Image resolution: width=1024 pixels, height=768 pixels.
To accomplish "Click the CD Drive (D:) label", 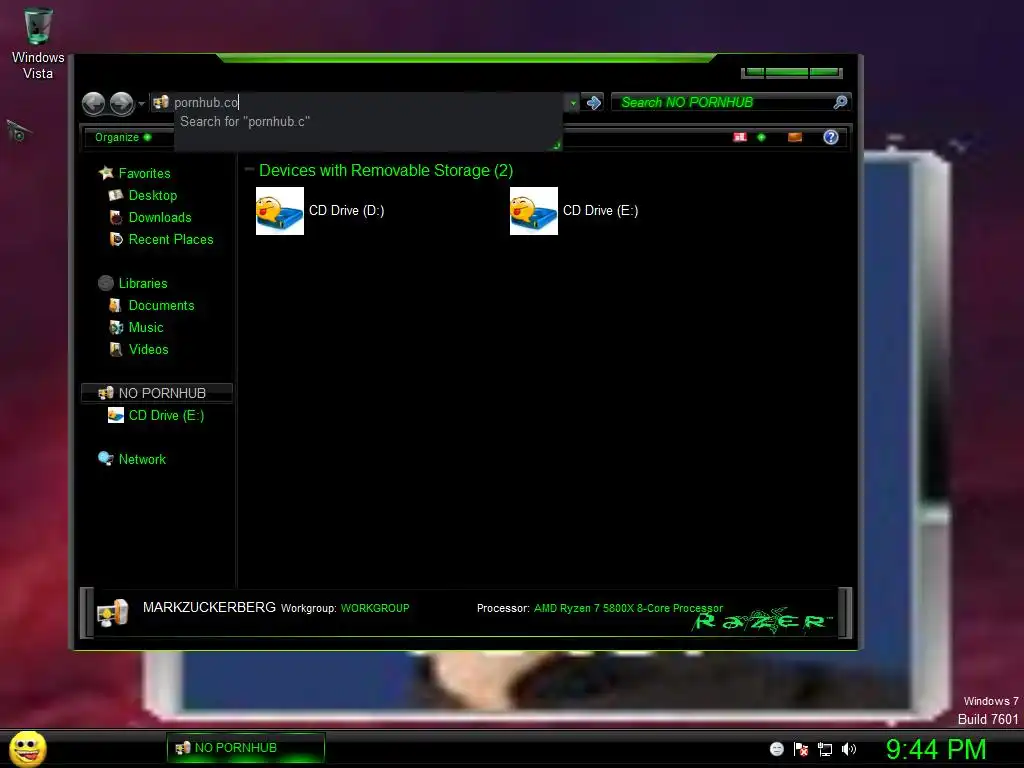I will 347,210.
